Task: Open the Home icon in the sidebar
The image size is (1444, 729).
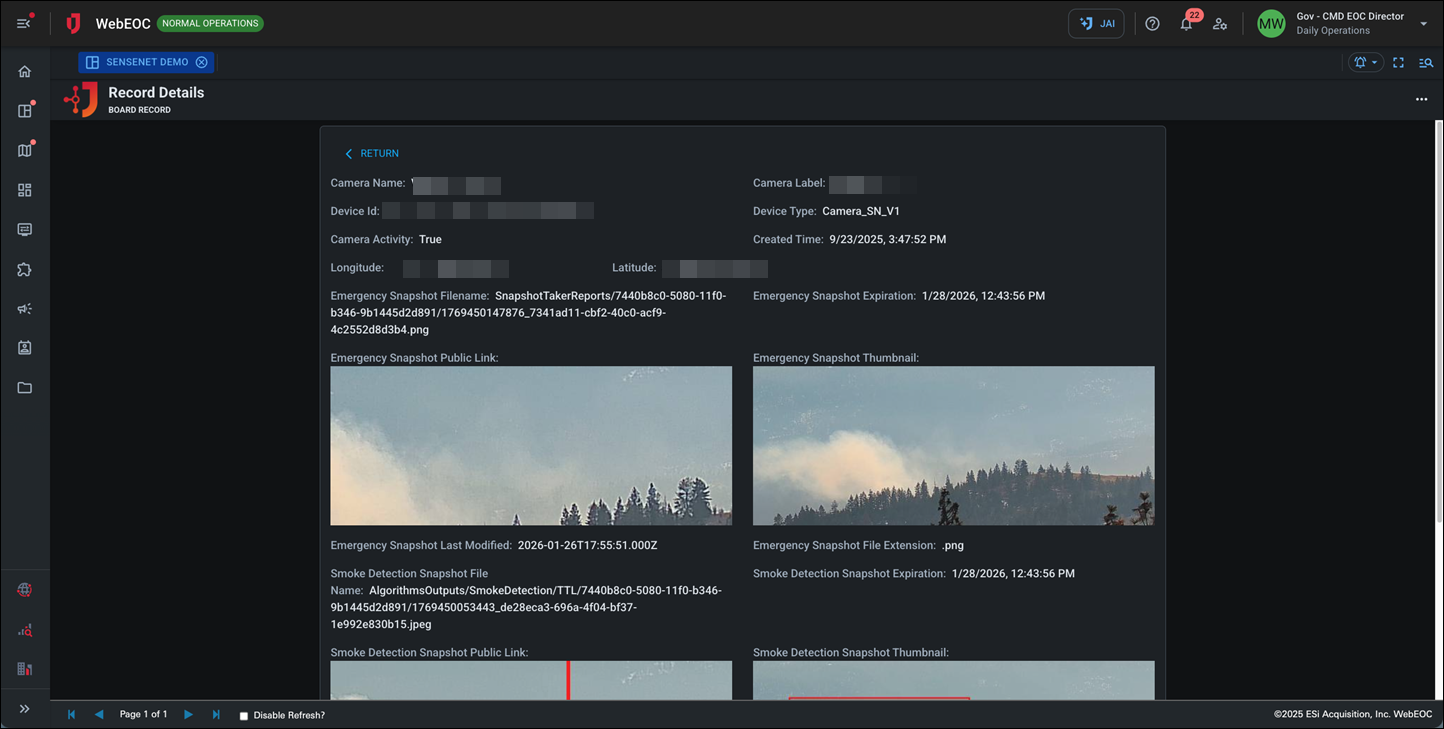Action: (25, 71)
